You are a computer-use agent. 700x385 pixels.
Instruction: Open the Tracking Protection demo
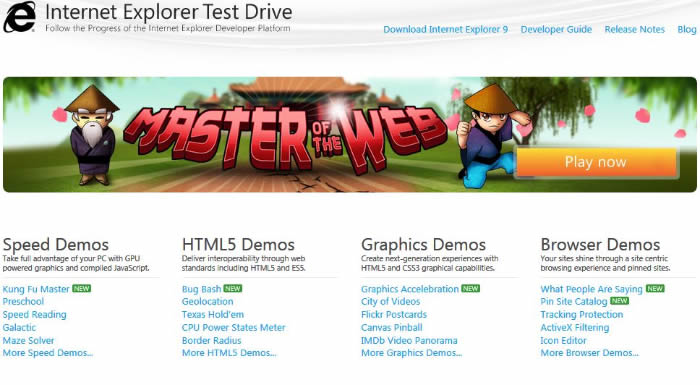[582, 314]
